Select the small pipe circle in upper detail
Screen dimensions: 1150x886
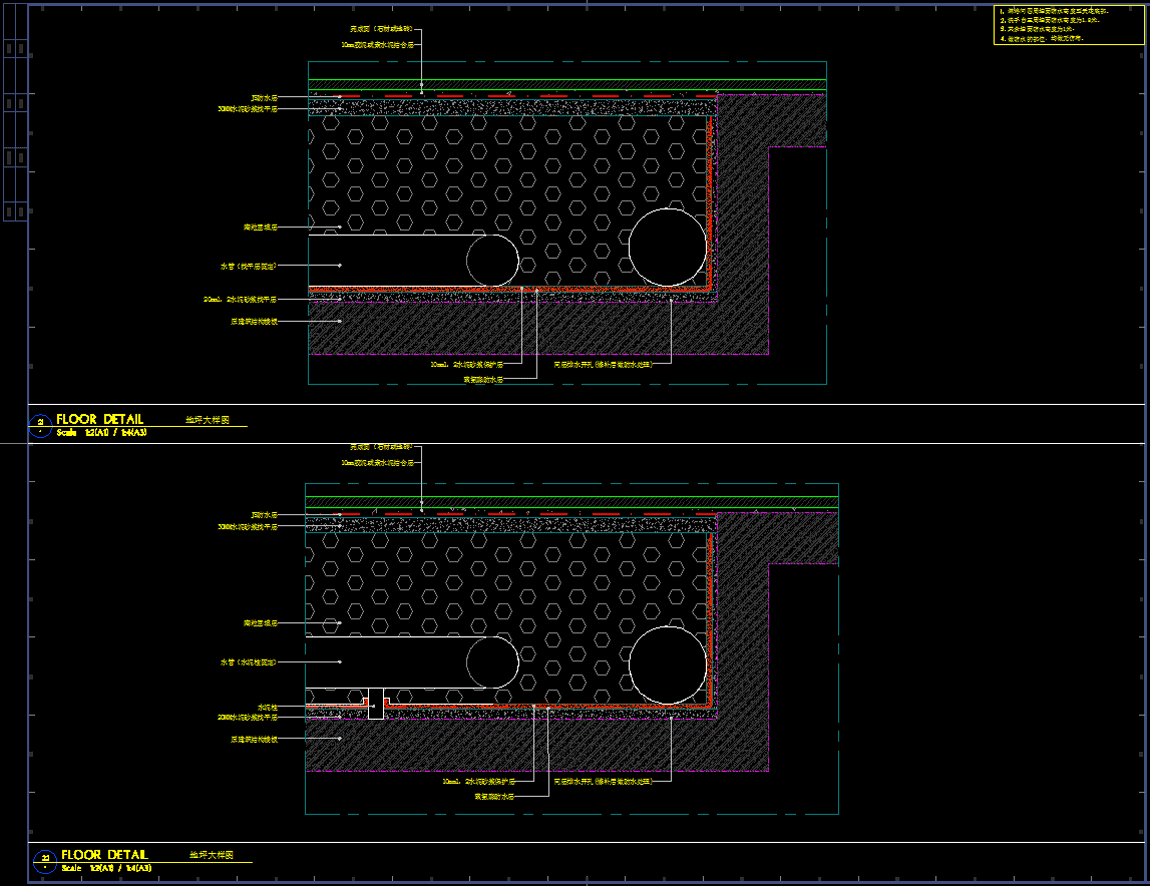tap(492, 260)
